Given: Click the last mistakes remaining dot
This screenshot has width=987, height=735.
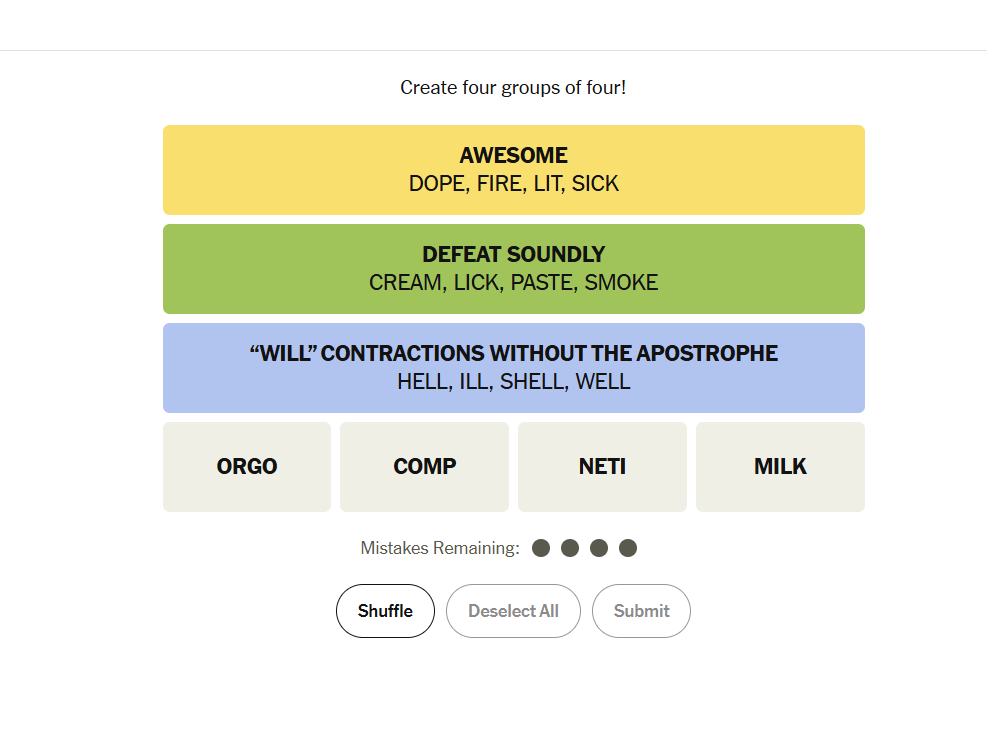Looking at the screenshot, I should click(628, 548).
